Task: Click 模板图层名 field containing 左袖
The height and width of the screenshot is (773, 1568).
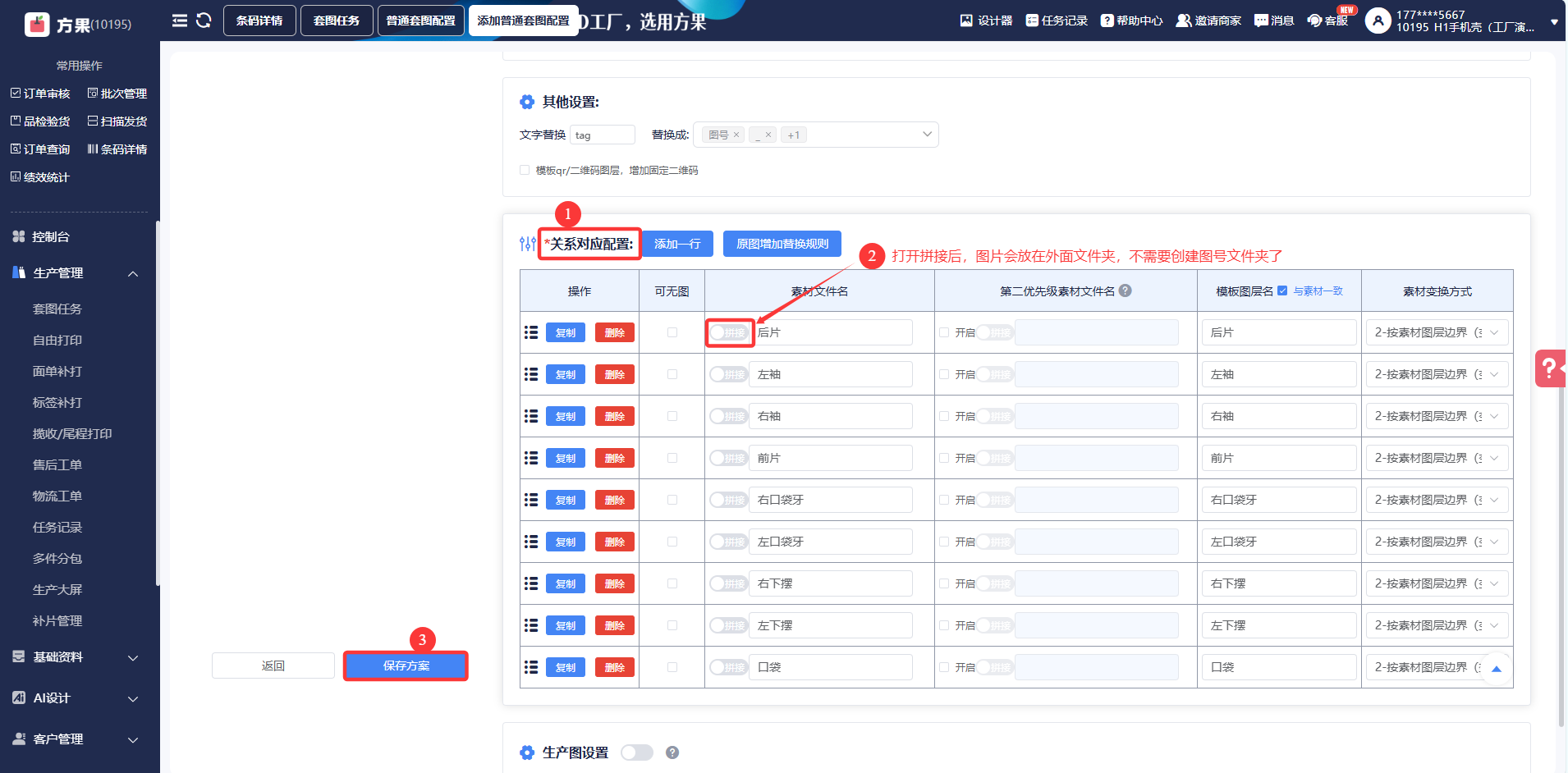Action: (1279, 374)
